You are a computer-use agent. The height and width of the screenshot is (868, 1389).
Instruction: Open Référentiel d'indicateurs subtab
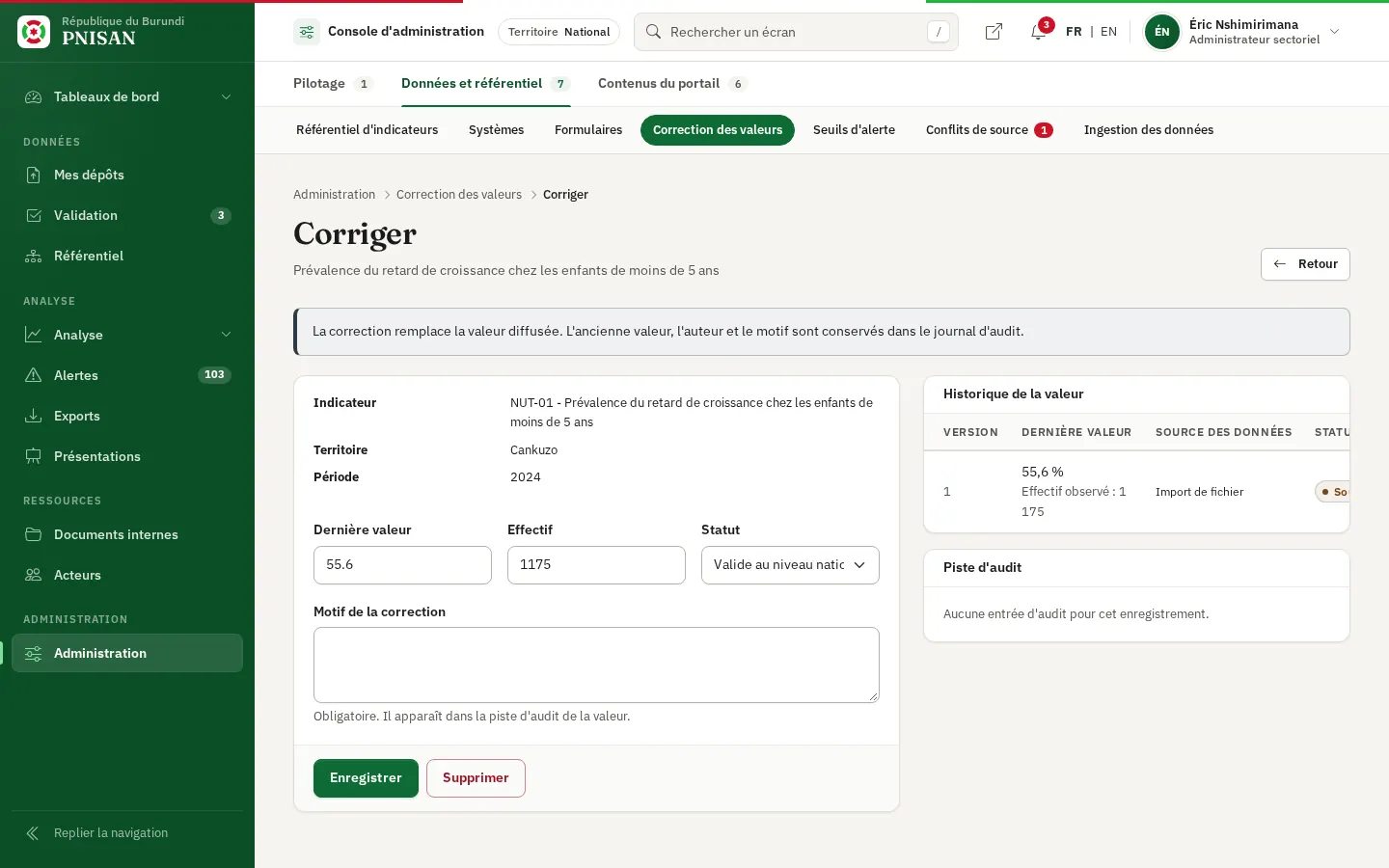click(x=367, y=130)
